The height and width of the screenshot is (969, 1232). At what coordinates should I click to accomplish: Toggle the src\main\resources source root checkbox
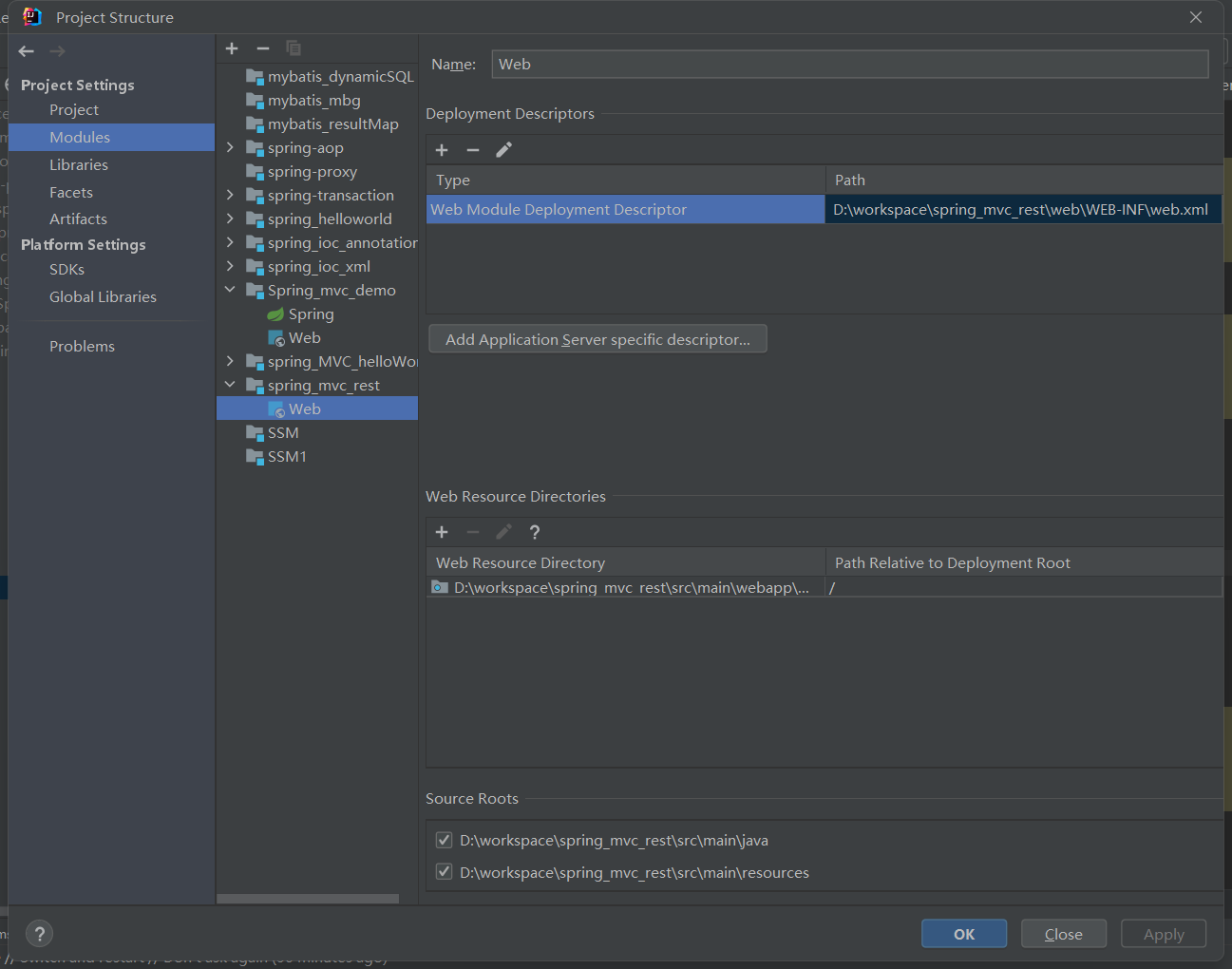pyautogui.click(x=444, y=871)
